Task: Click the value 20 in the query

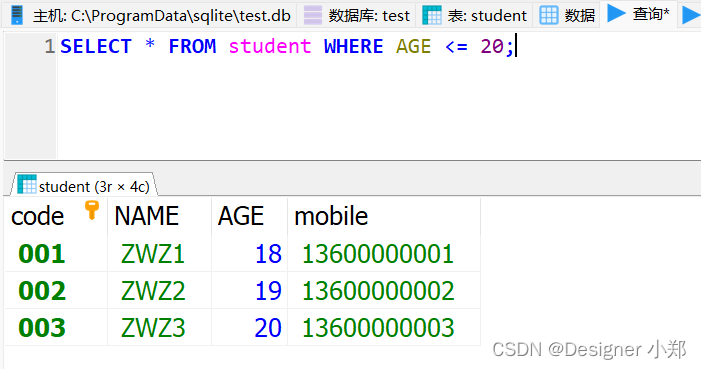Action: [x=492, y=47]
